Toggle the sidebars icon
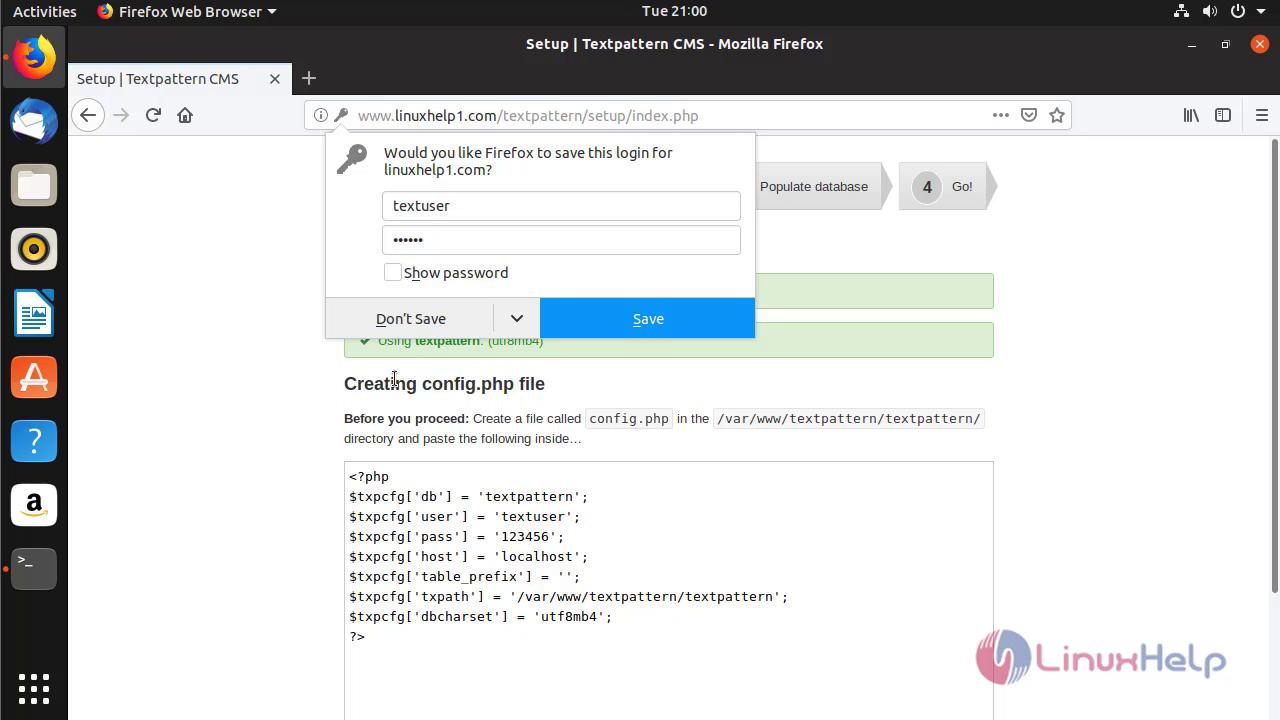Screen dimensions: 1280x720 click(x=1223, y=115)
